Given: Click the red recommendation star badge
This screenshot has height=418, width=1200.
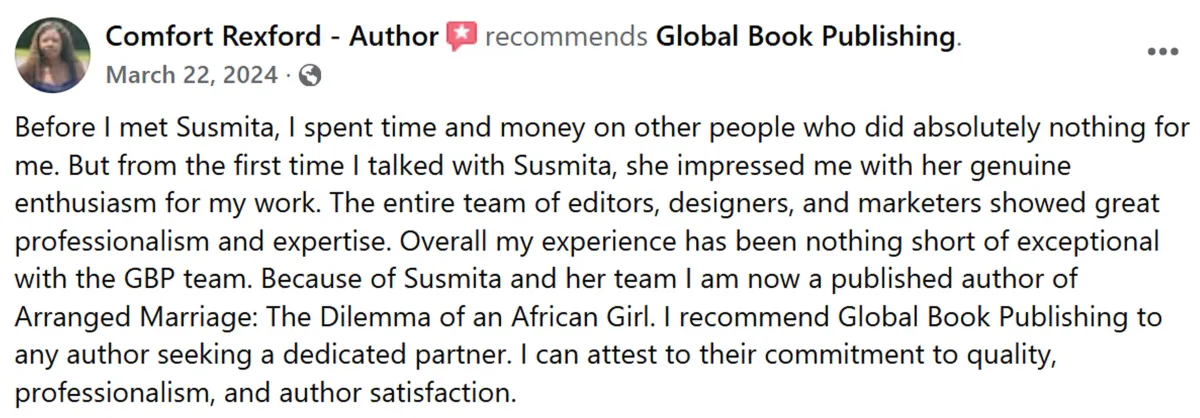Looking at the screenshot, I should [x=461, y=37].
